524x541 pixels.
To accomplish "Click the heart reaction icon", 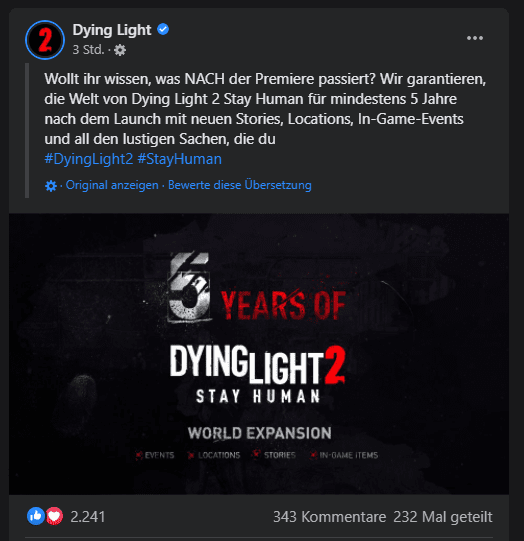I will point(54,516).
